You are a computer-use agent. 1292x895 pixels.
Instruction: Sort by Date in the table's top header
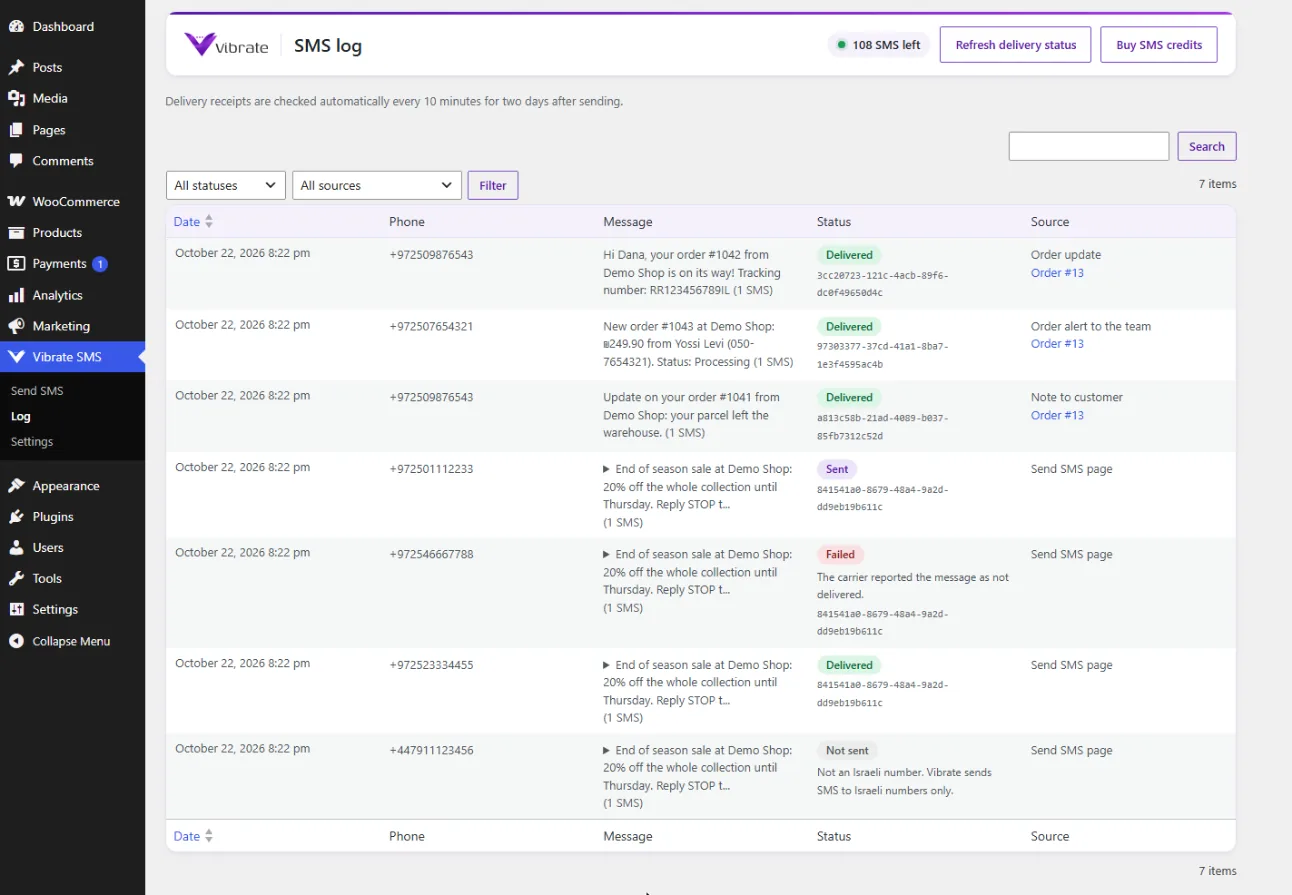(x=193, y=222)
